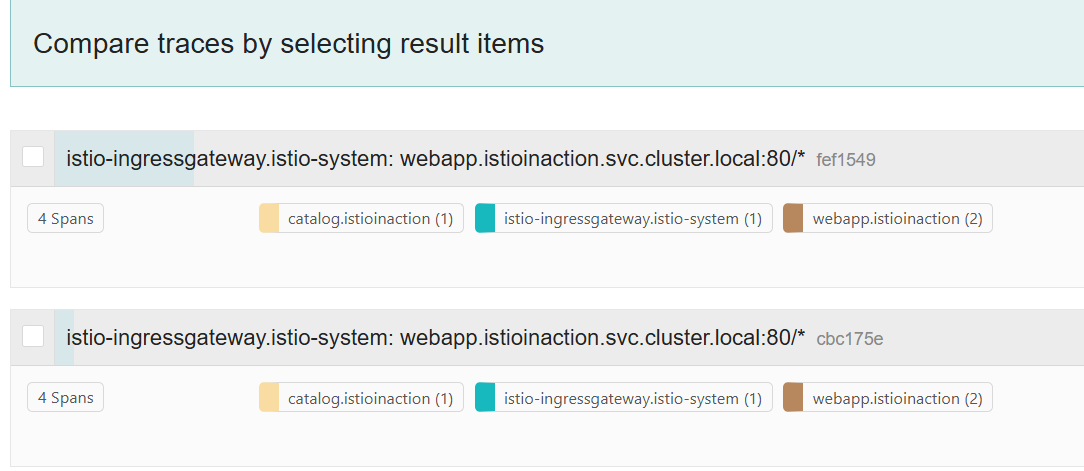Viewport: 1084px width, 471px height.
Task: Select istio-ingressgateway.istio-system (1) tag in trace fef1549
Action: pyautogui.click(x=624, y=219)
